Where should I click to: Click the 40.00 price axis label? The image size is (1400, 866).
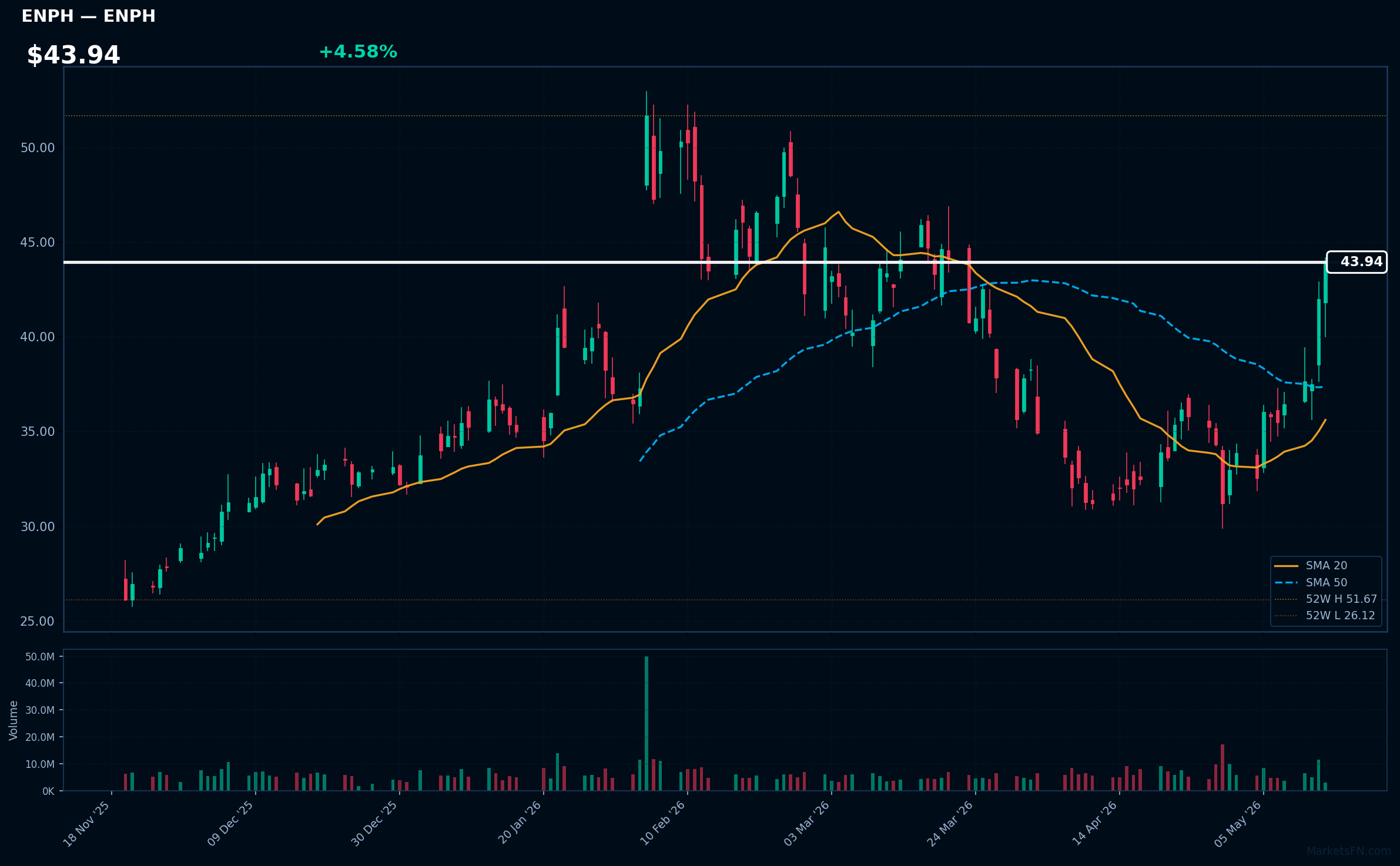38,337
